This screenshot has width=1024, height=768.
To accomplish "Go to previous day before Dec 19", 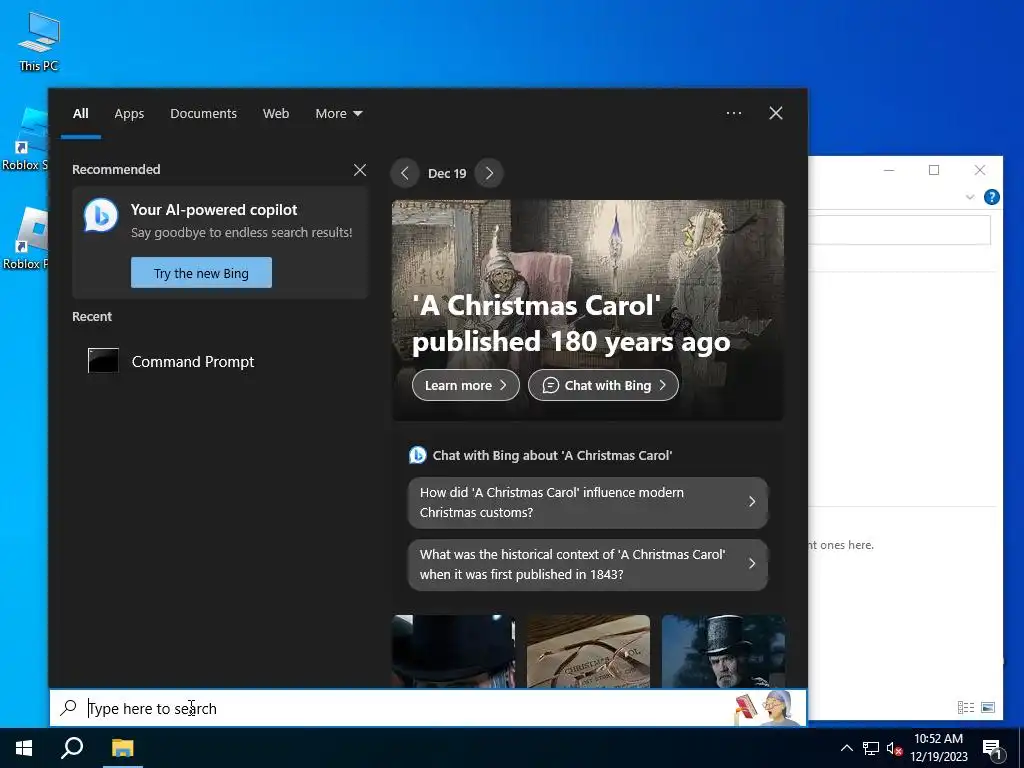I will click(x=405, y=173).
